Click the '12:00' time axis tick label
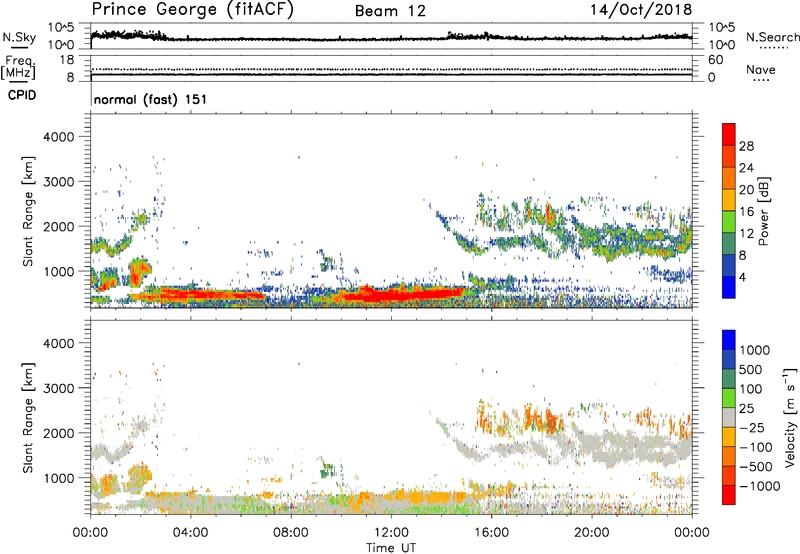Viewport: 800px width, 554px height. 391,533
